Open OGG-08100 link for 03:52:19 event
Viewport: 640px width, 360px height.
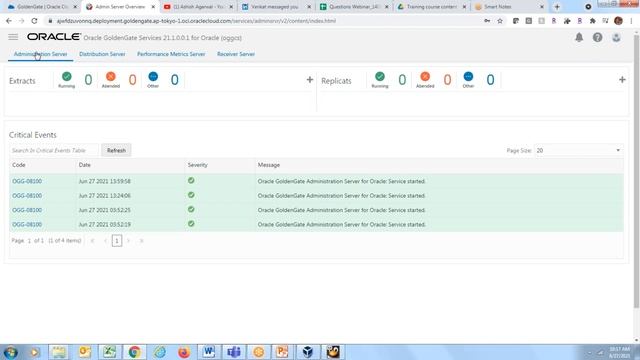(27, 224)
